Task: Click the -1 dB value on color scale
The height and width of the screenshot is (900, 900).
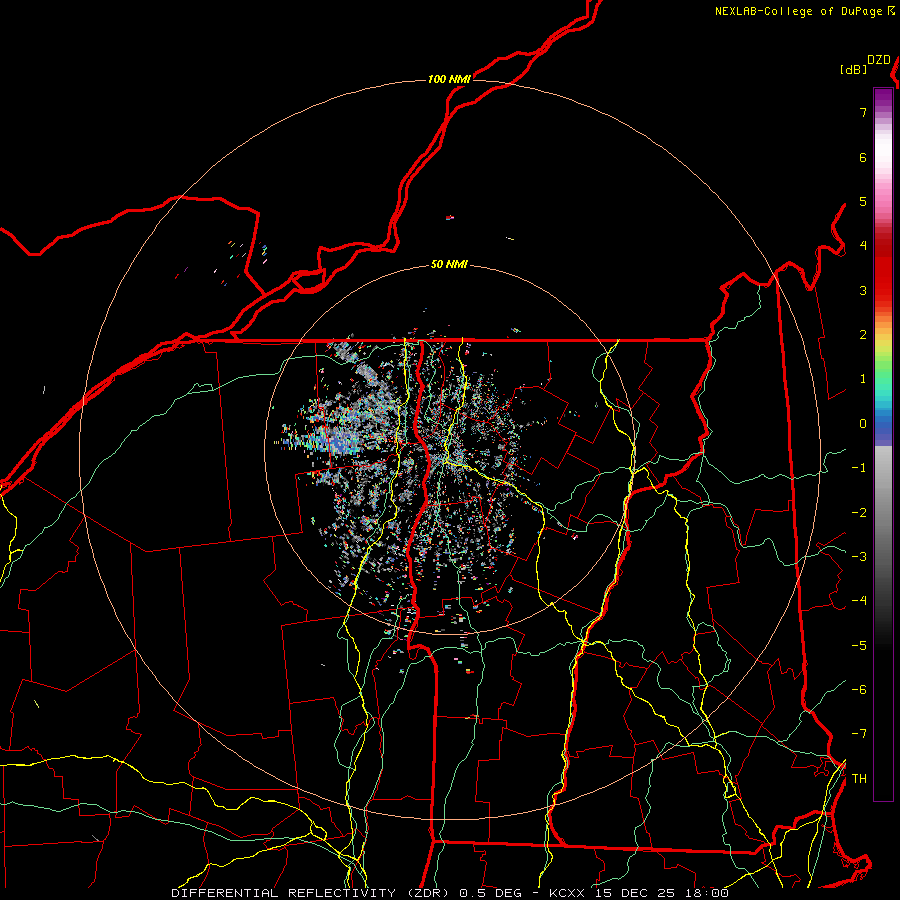Action: [859, 468]
